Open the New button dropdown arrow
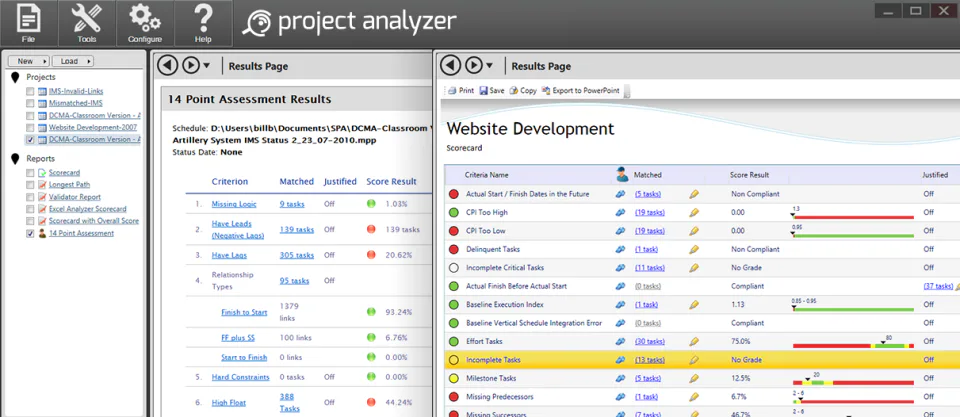Screen dimensions: 960x417 click(x=43, y=61)
